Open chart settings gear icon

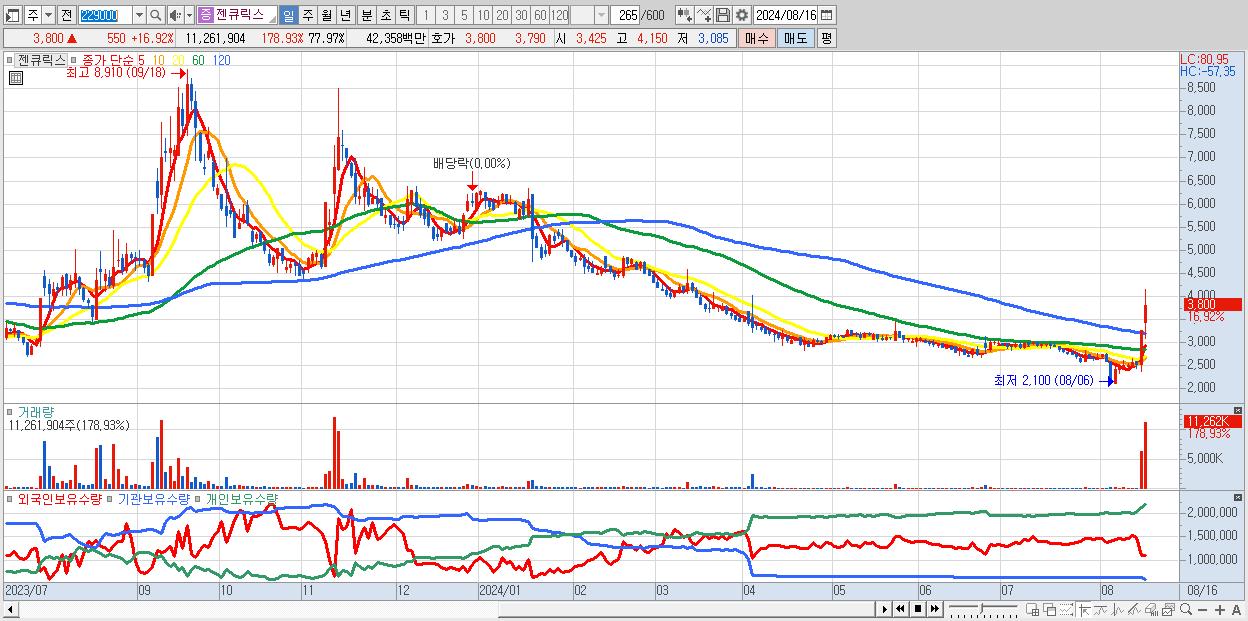[x=741, y=16]
